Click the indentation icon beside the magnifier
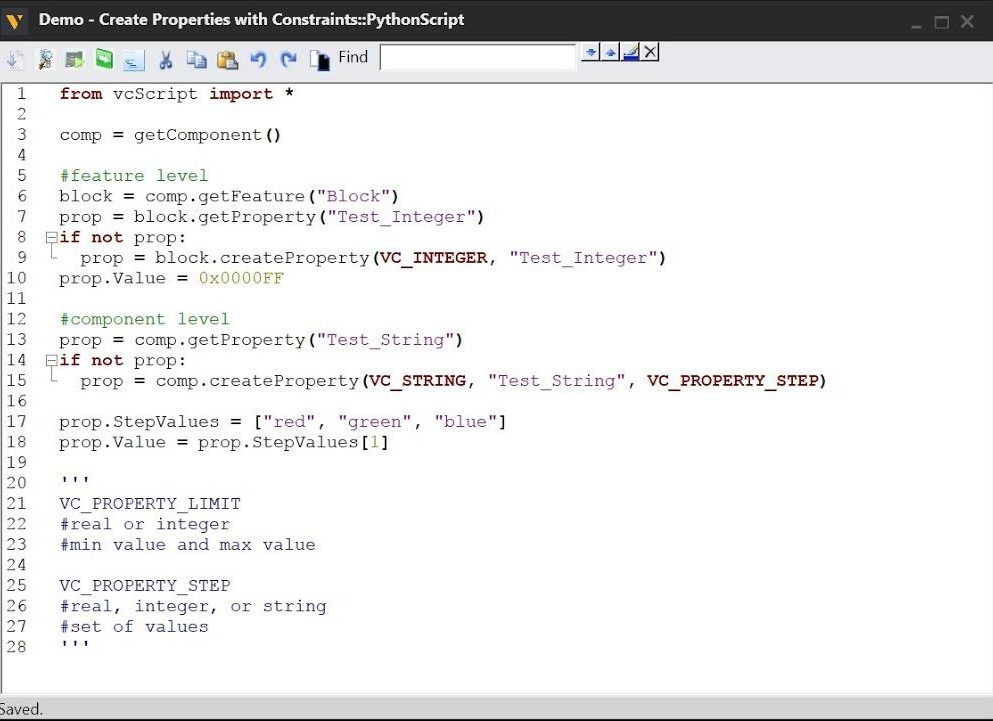 (x=133, y=58)
